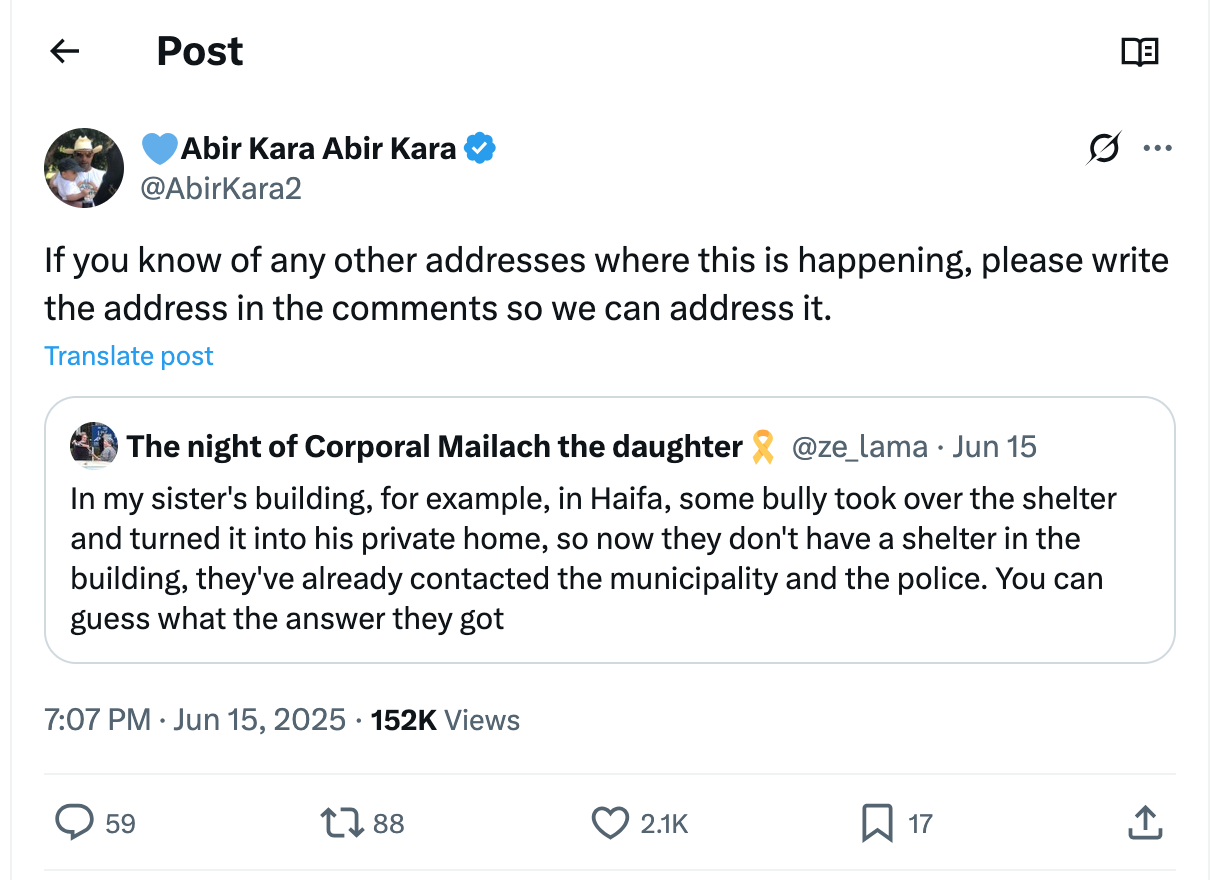This screenshot has height=880, width=1226.
Task: Open the @ze_lama handle in quoted post
Action: [x=859, y=446]
